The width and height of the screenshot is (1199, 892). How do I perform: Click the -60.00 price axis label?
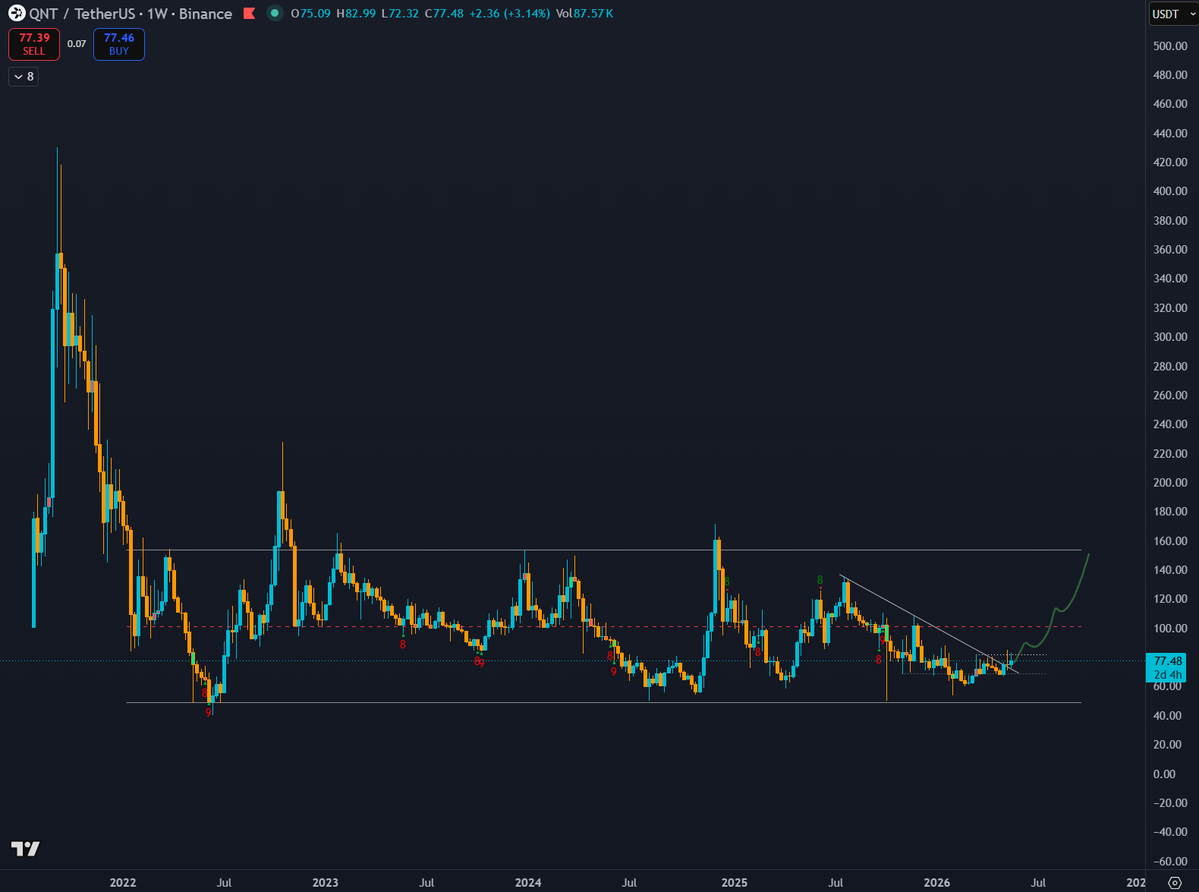1170,861
